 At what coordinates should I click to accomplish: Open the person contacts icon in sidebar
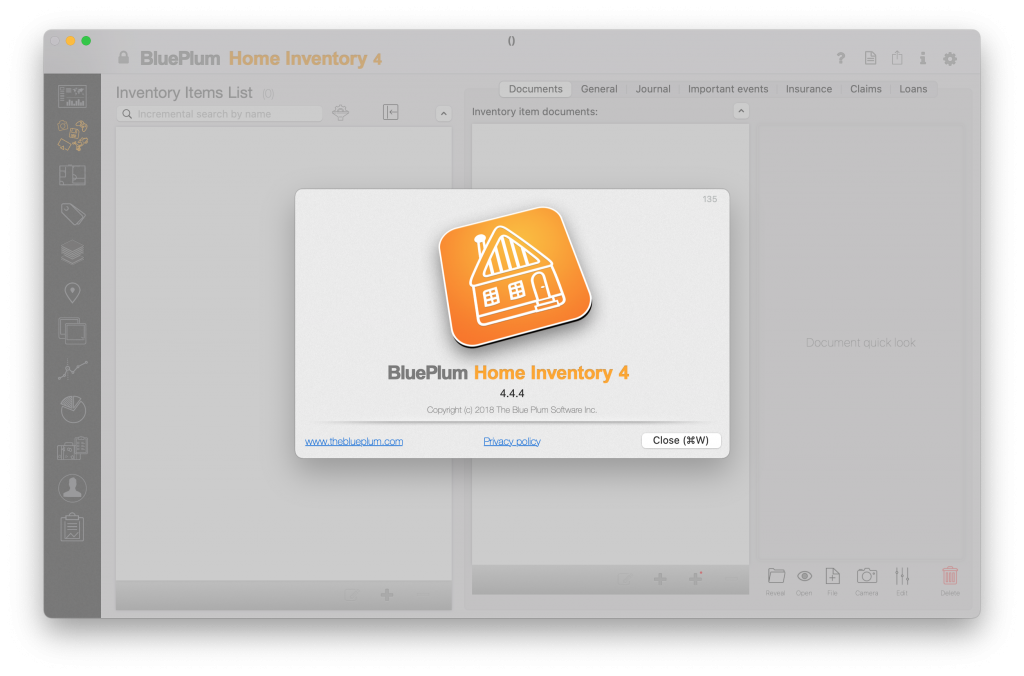pos(72,488)
